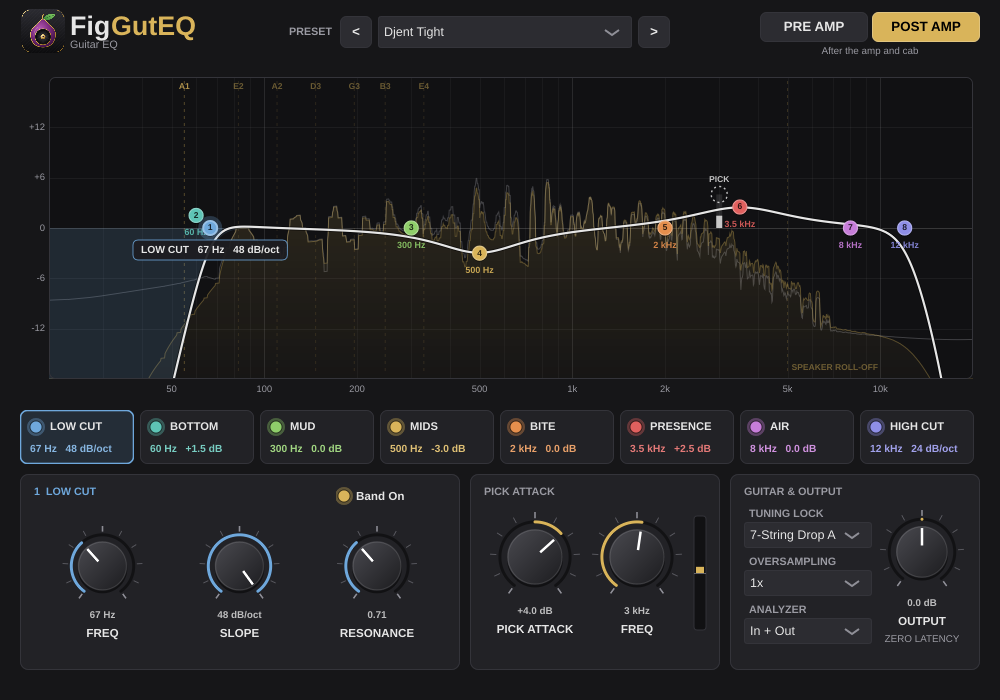Click the A1 note marker label
This screenshot has width=1000, height=700.
tap(184, 86)
